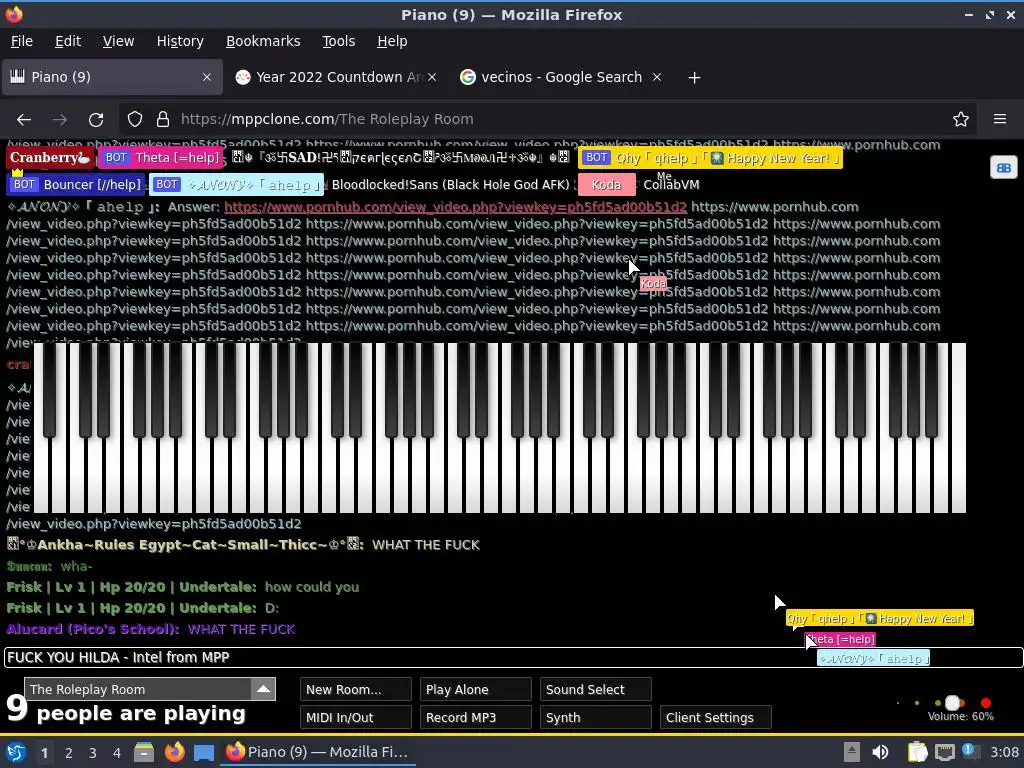Select the Bouncer [//help] bot tag
The image size is (1024, 768).
(x=76, y=185)
